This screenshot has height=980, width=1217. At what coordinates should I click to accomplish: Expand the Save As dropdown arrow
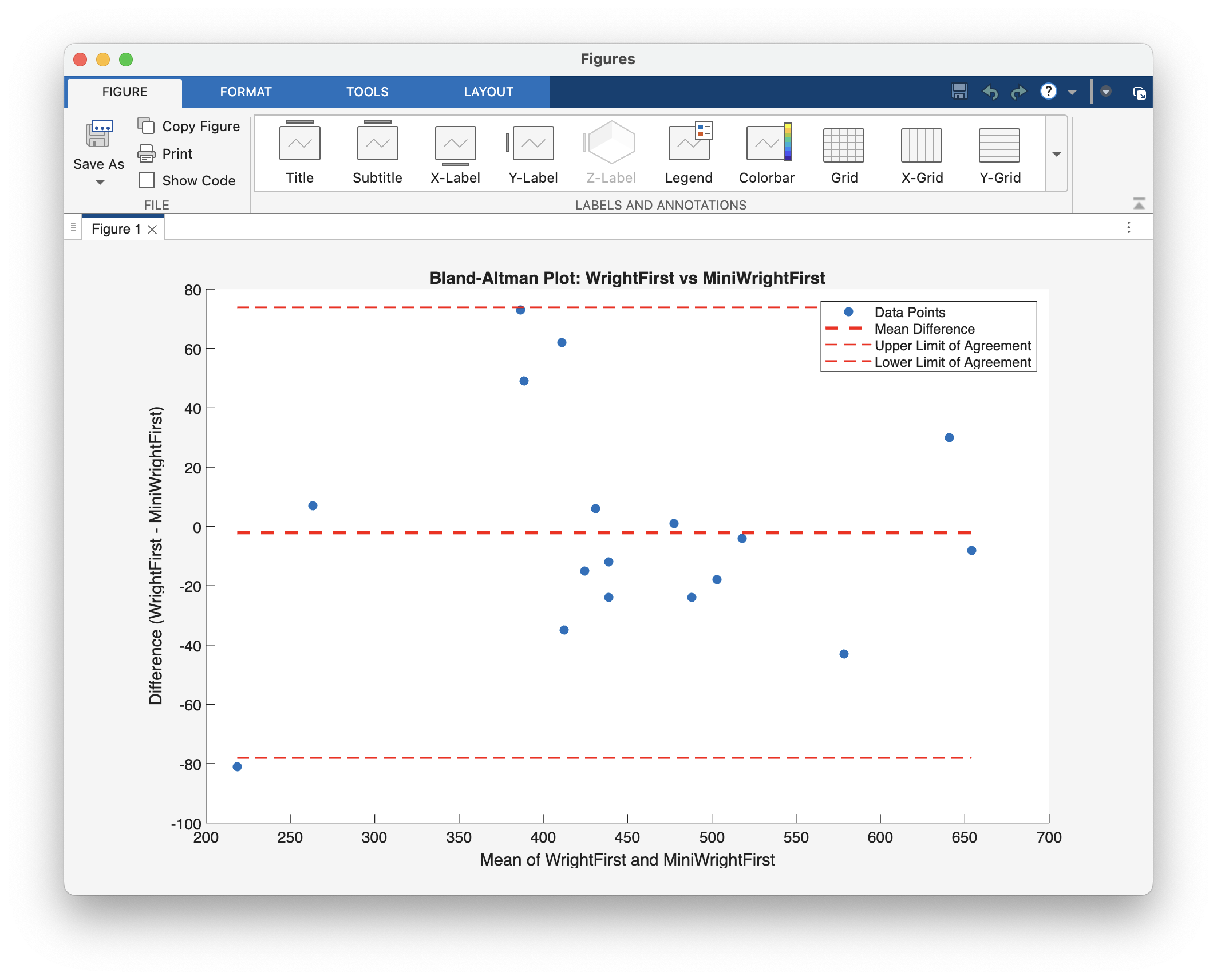tap(100, 183)
